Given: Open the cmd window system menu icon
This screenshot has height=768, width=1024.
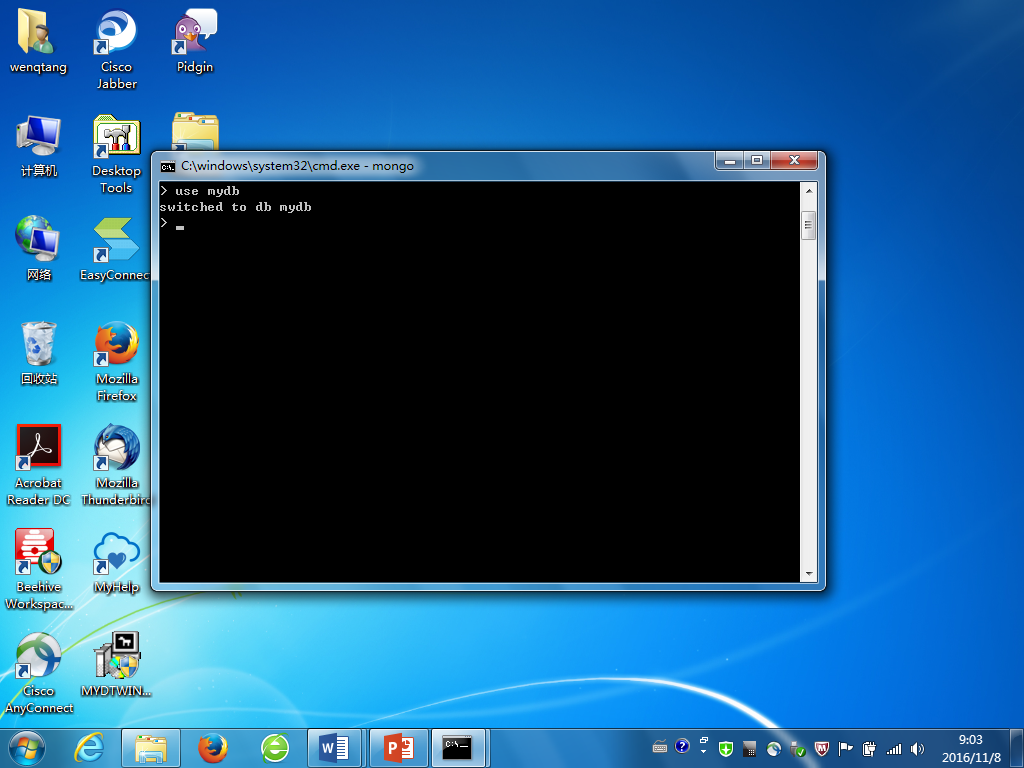Looking at the screenshot, I should [168, 167].
